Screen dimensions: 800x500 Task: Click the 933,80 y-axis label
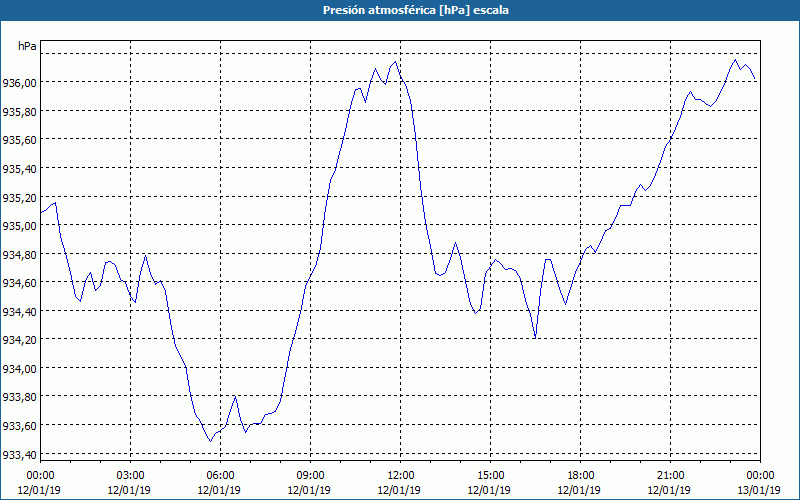pyautogui.click(x=19, y=396)
